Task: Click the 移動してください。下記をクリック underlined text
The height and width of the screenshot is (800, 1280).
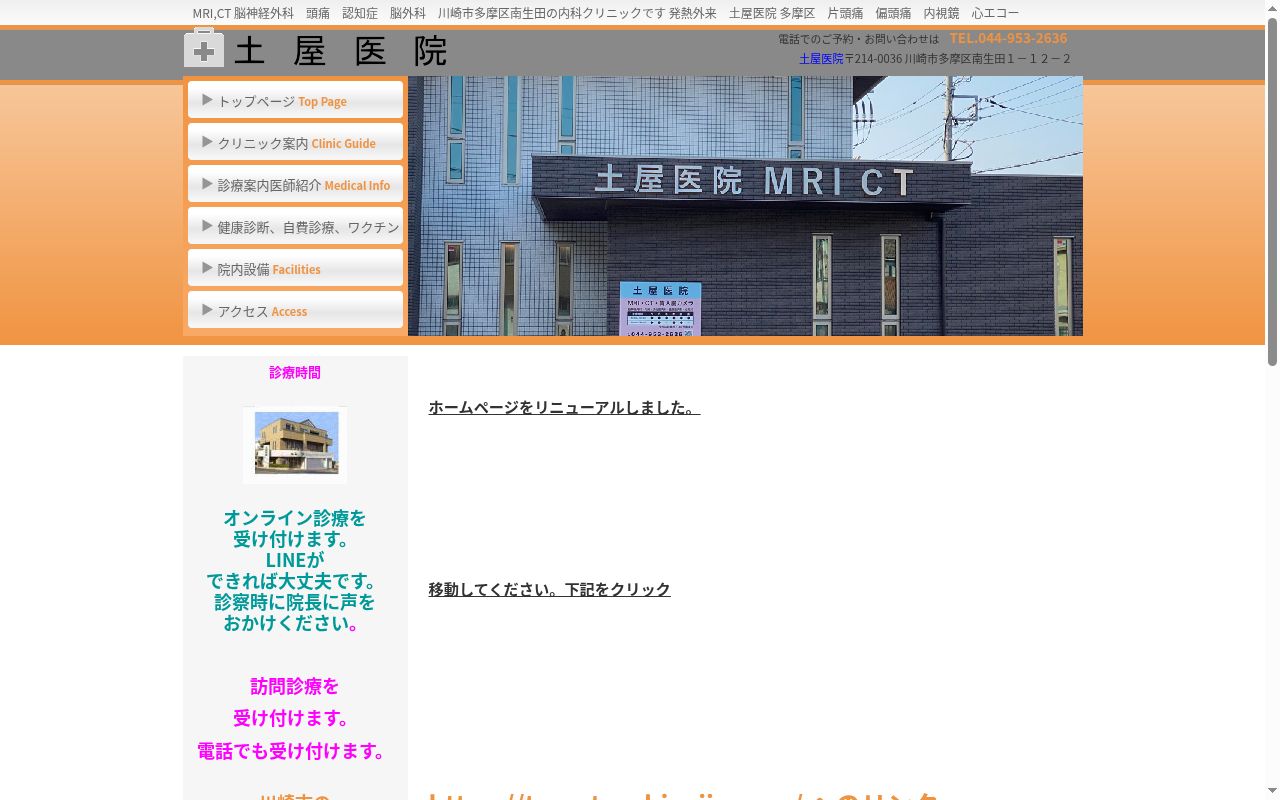Action: 549,589
